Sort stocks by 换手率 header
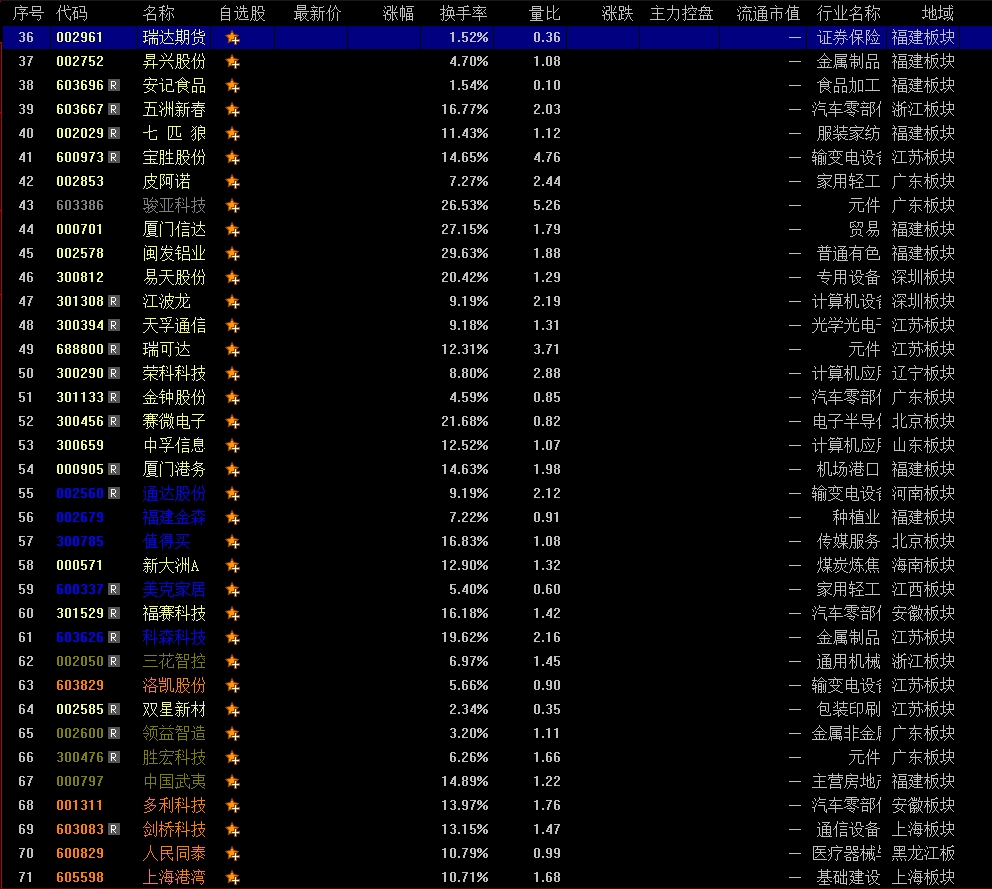Screen dimensions: 992x889 pos(464,13)
